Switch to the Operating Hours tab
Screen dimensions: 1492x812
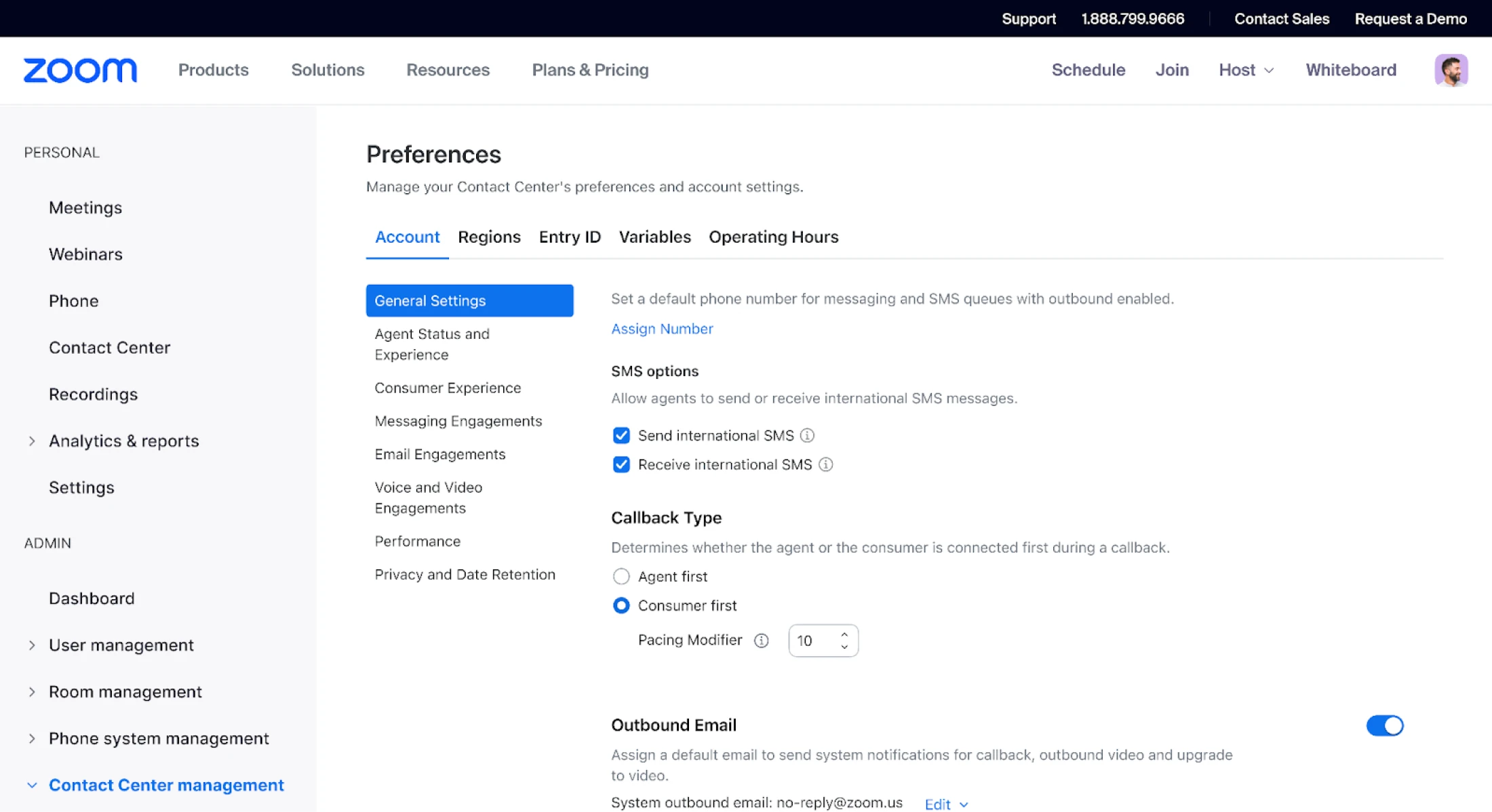(x=774, y=237)
